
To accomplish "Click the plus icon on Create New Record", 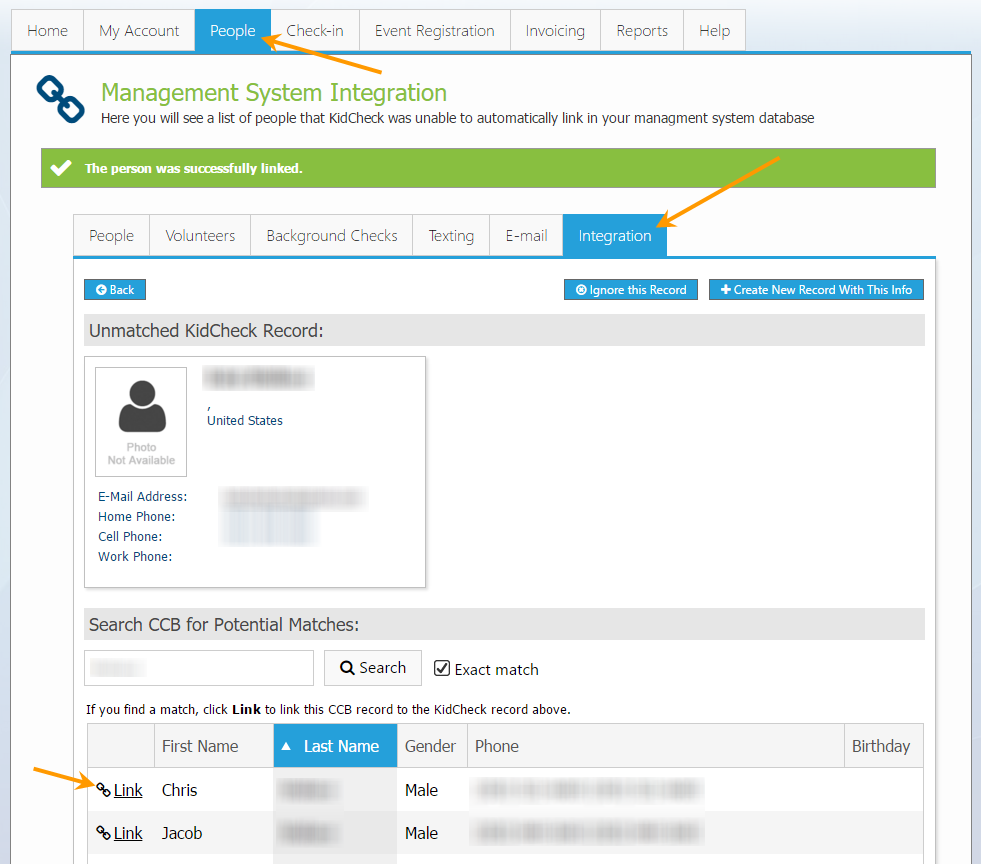I will click(726, 290).
